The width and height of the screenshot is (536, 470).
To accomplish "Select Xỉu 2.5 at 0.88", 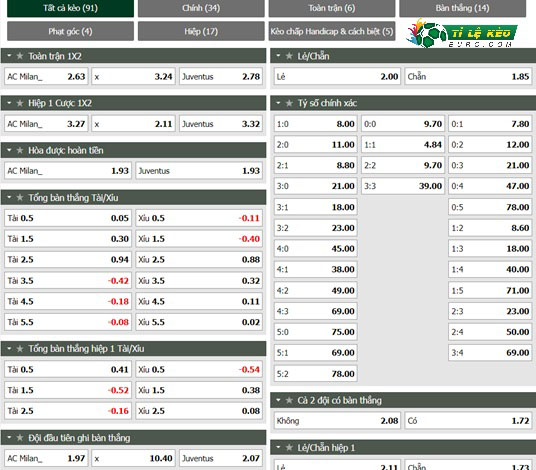I will [x=199, y=259].
